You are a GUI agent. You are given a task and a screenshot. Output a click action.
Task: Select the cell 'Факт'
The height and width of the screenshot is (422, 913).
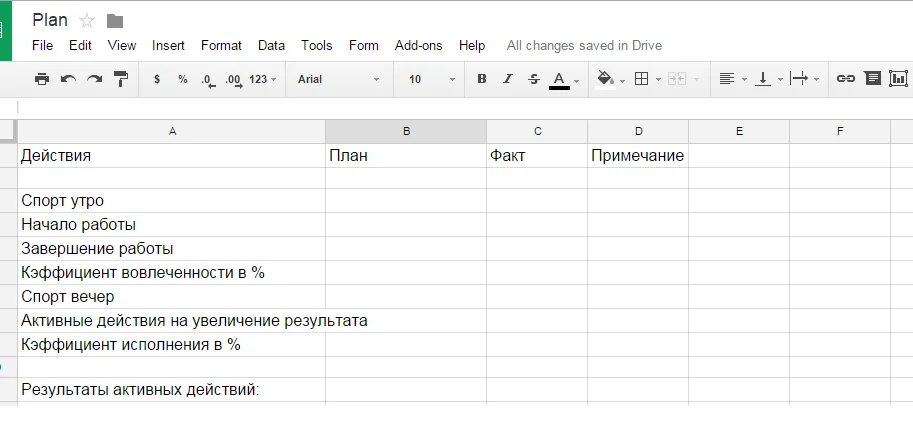537,155
